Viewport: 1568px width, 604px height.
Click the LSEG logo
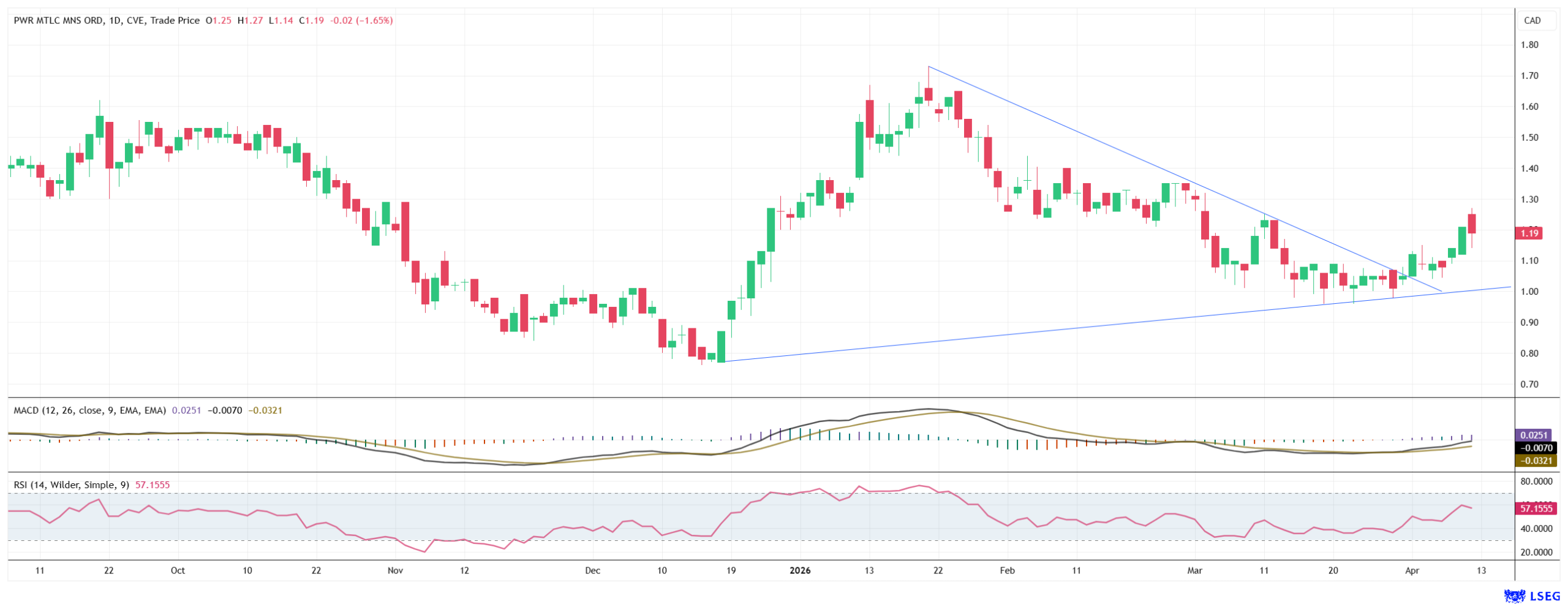1531,595
